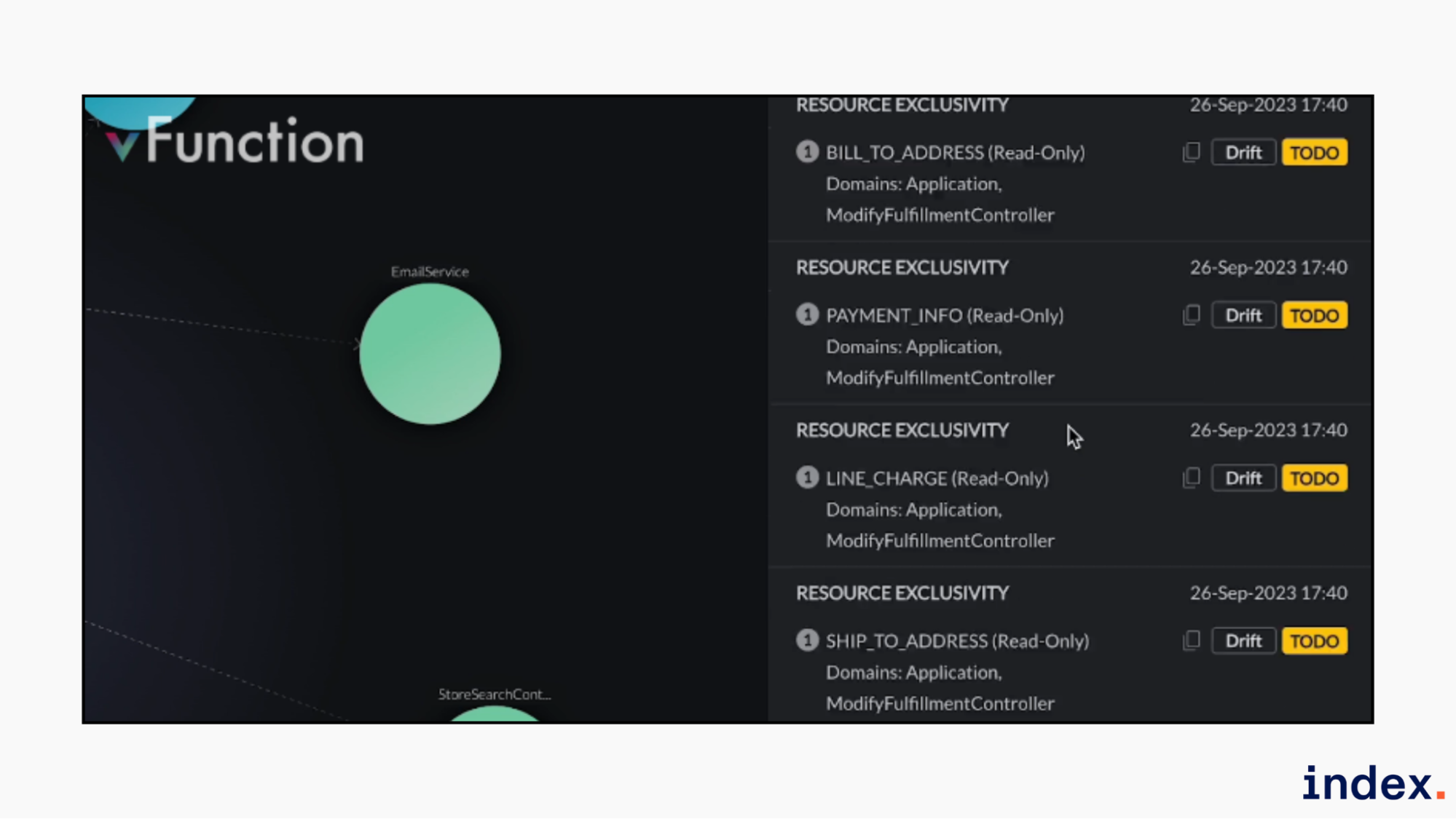
Task: Copy the BILL_TO_ADDRESS event details icon
Action: point(1191,152)
